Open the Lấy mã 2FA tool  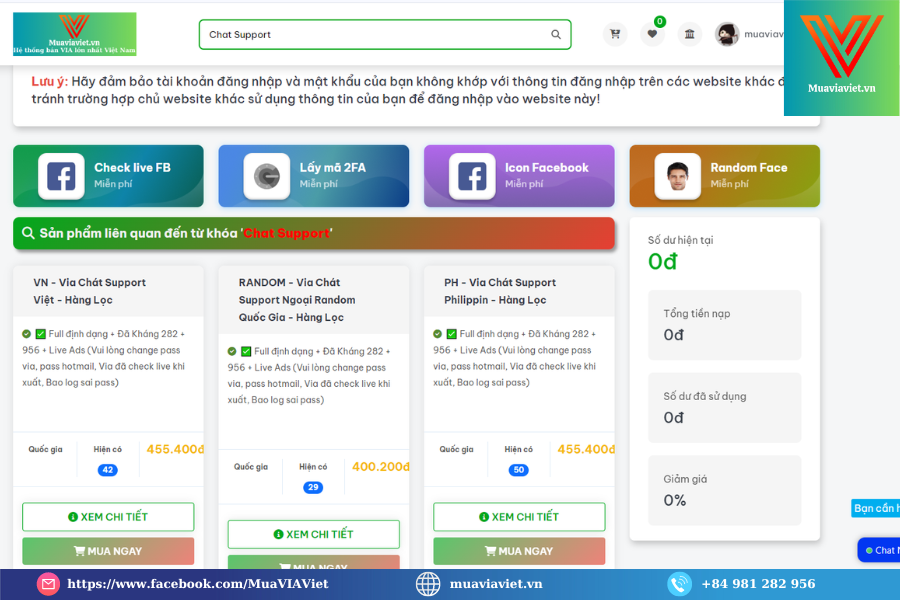314,176
